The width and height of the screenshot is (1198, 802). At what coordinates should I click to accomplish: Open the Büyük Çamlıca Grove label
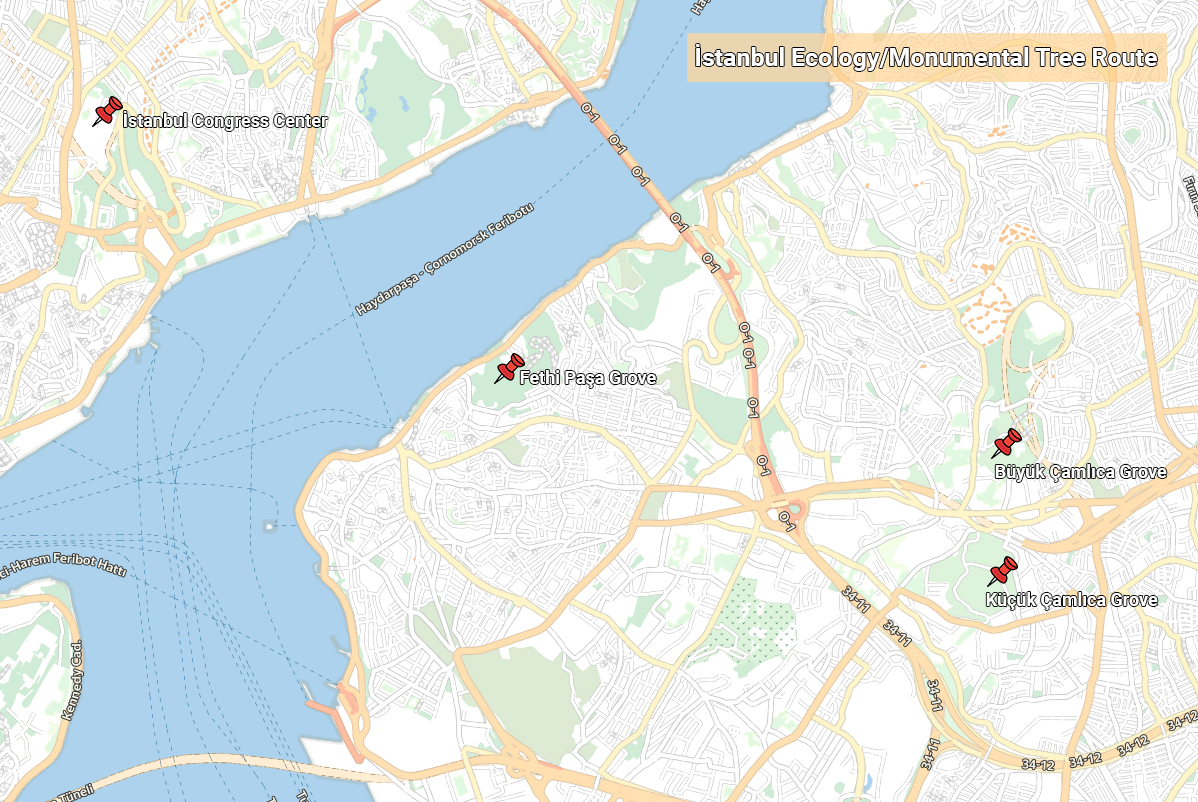(x=1080, y=471)
